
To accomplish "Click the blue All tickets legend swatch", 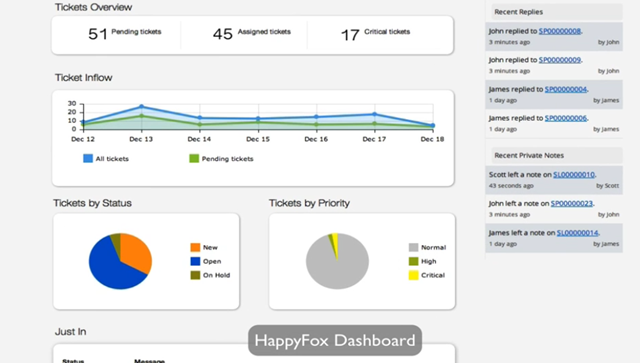I will [88, 158].
